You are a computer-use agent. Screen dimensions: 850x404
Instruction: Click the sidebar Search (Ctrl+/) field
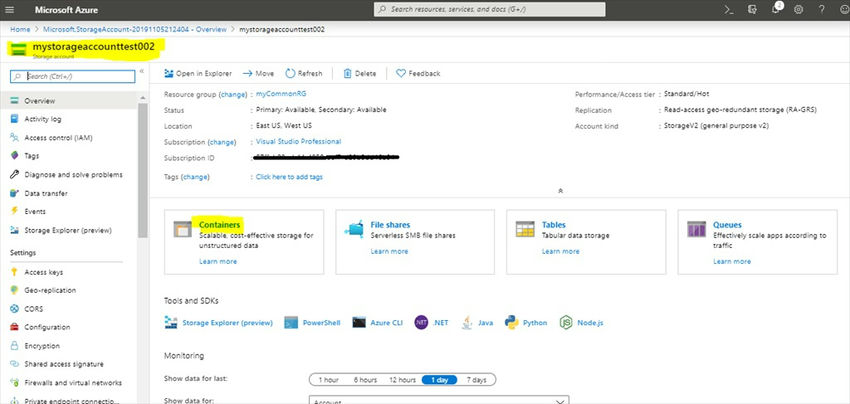73,76
